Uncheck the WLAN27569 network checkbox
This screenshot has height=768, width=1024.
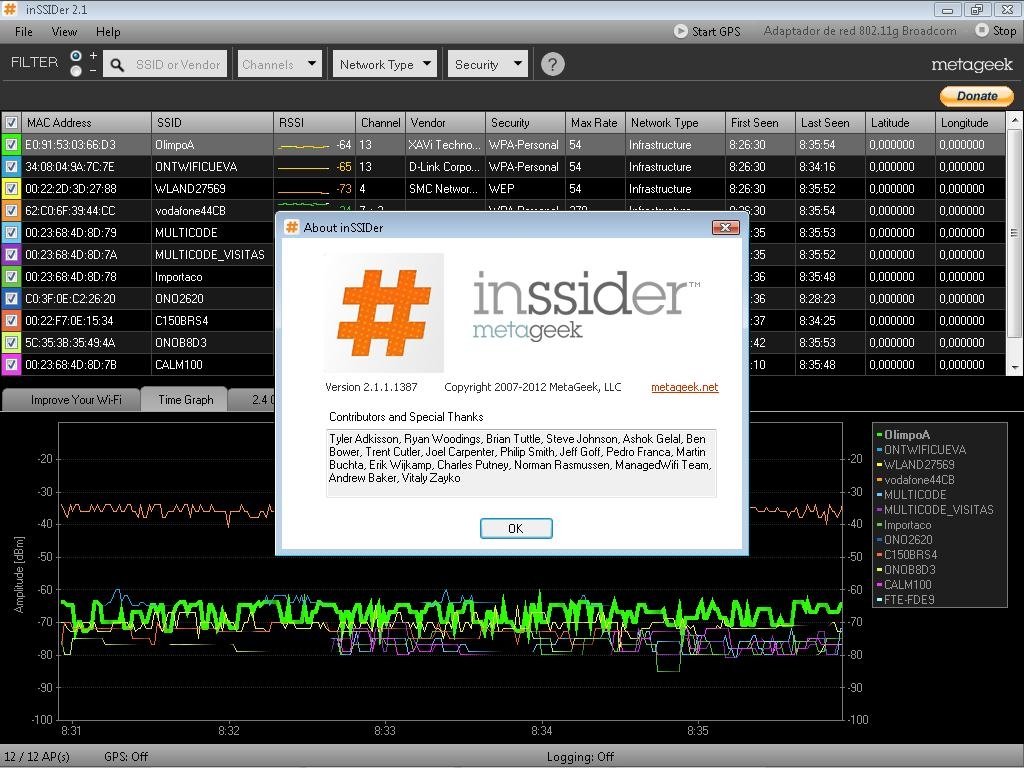(x=11, y=189)
